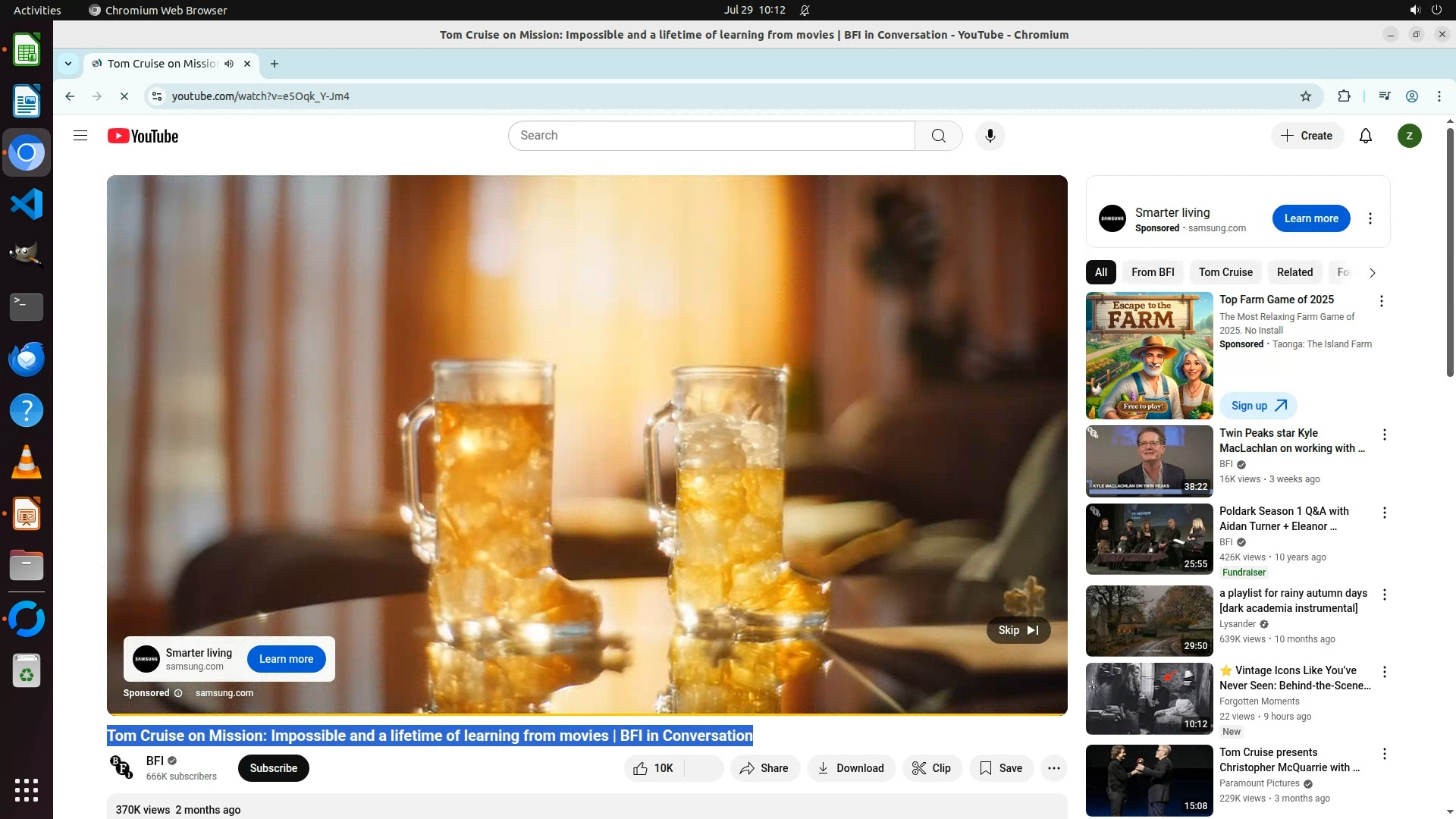The height and width of the screenshot is (819, 1456).
Task: Select the Tom Cruise filter chip
Action: [x=1225, y=272]
